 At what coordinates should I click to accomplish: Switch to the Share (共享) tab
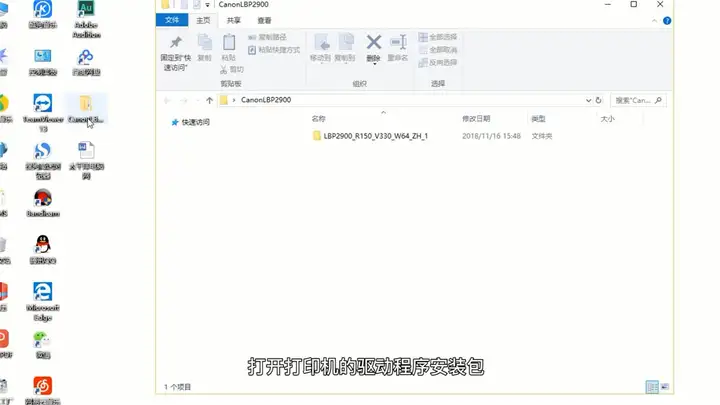tap(234, 20)
